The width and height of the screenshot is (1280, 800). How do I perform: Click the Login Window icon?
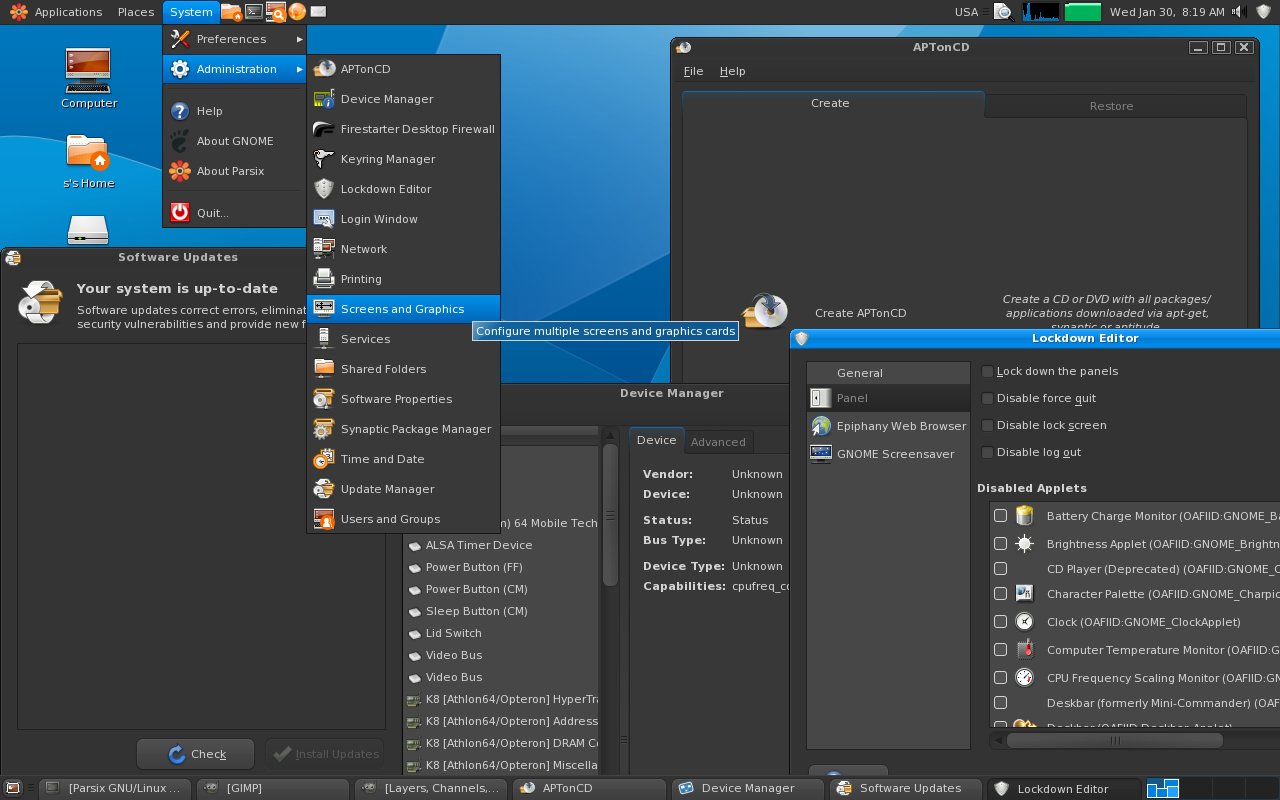(324, 219)
